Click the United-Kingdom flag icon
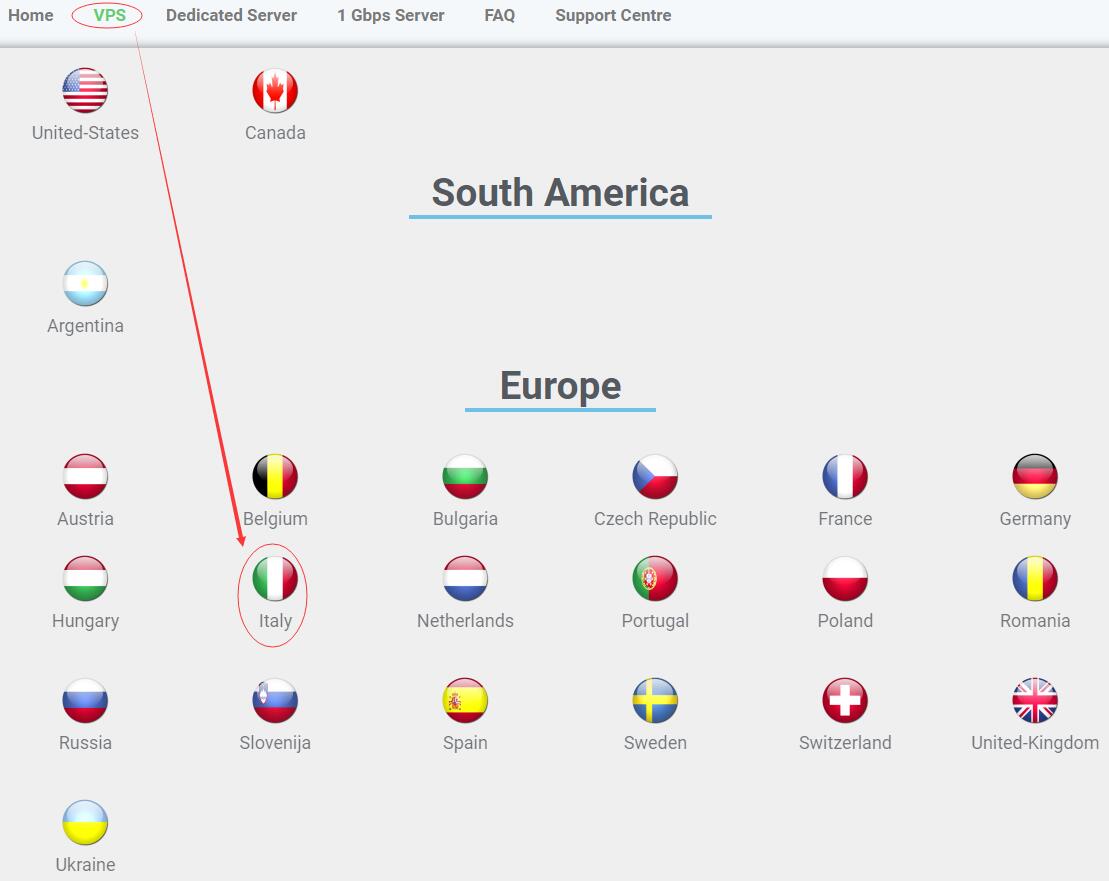Screen dimensions: 1109x881 pos(1035,701)
